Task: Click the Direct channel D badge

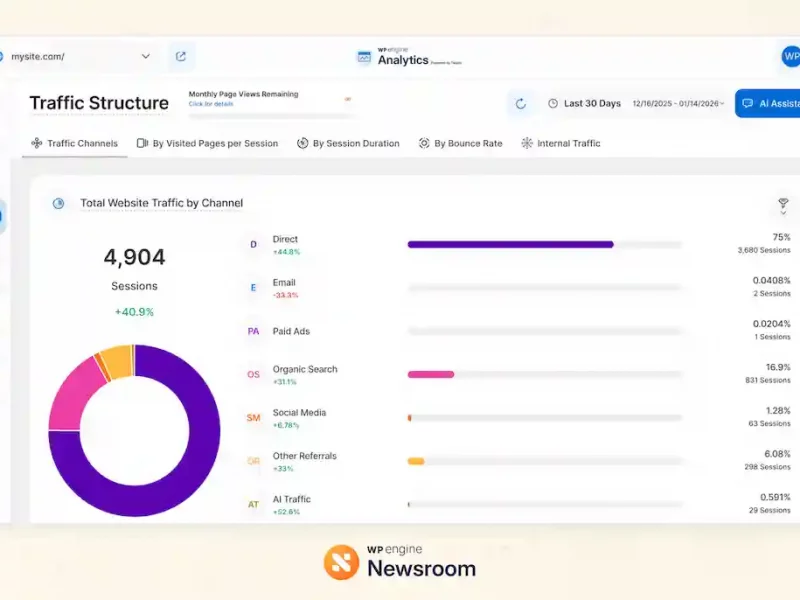Action: (253, 243)
